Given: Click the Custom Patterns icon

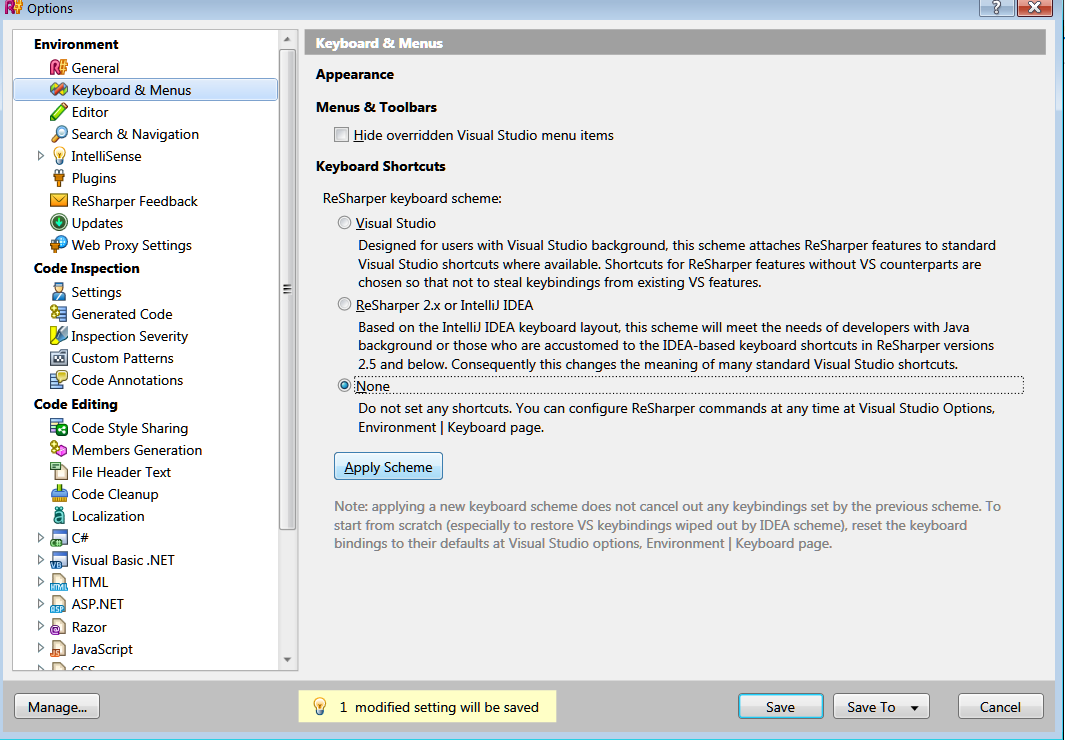Looking at the screenshot, I should pos(59,358).
